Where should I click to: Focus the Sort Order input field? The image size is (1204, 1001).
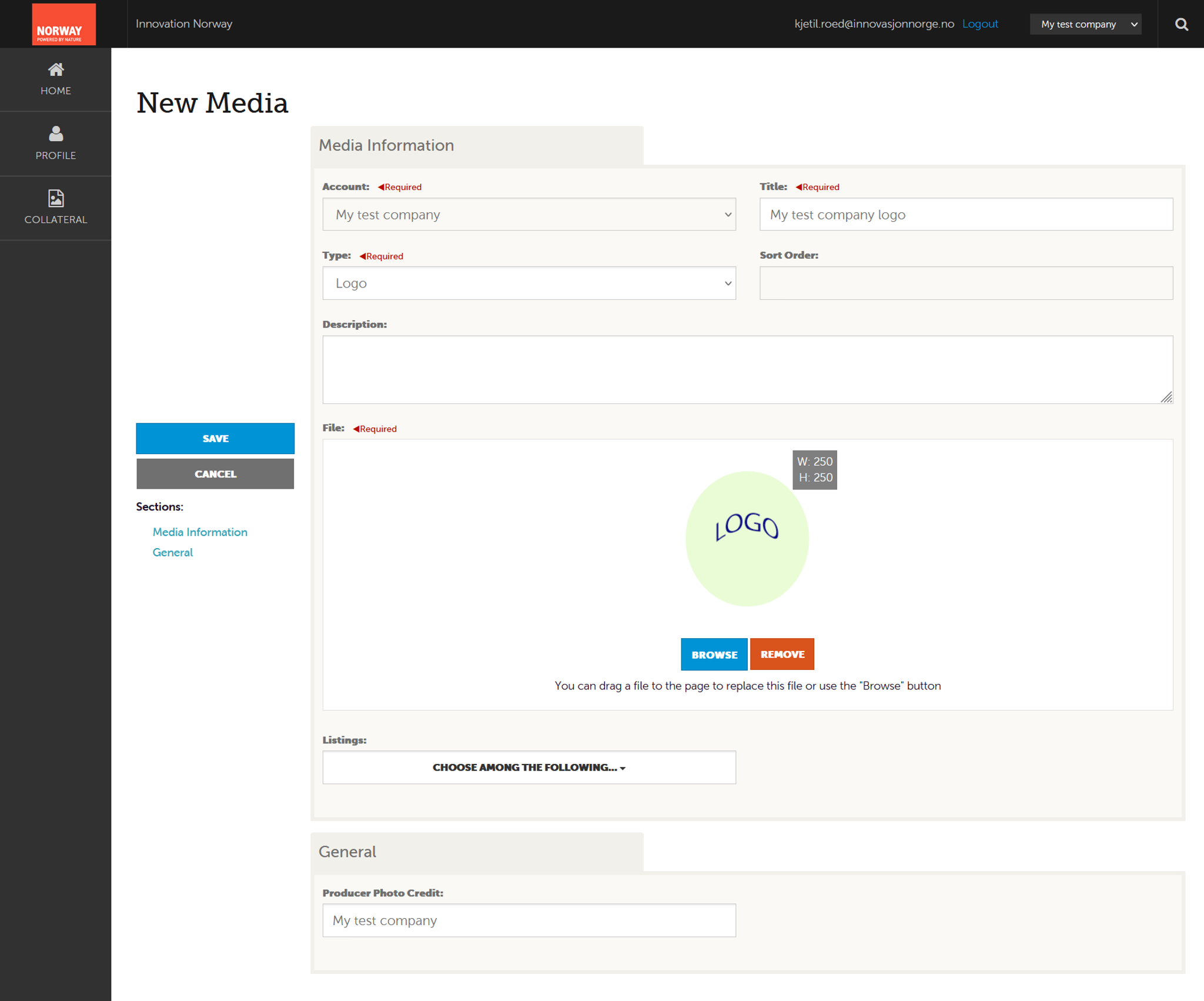coord(965,283)
